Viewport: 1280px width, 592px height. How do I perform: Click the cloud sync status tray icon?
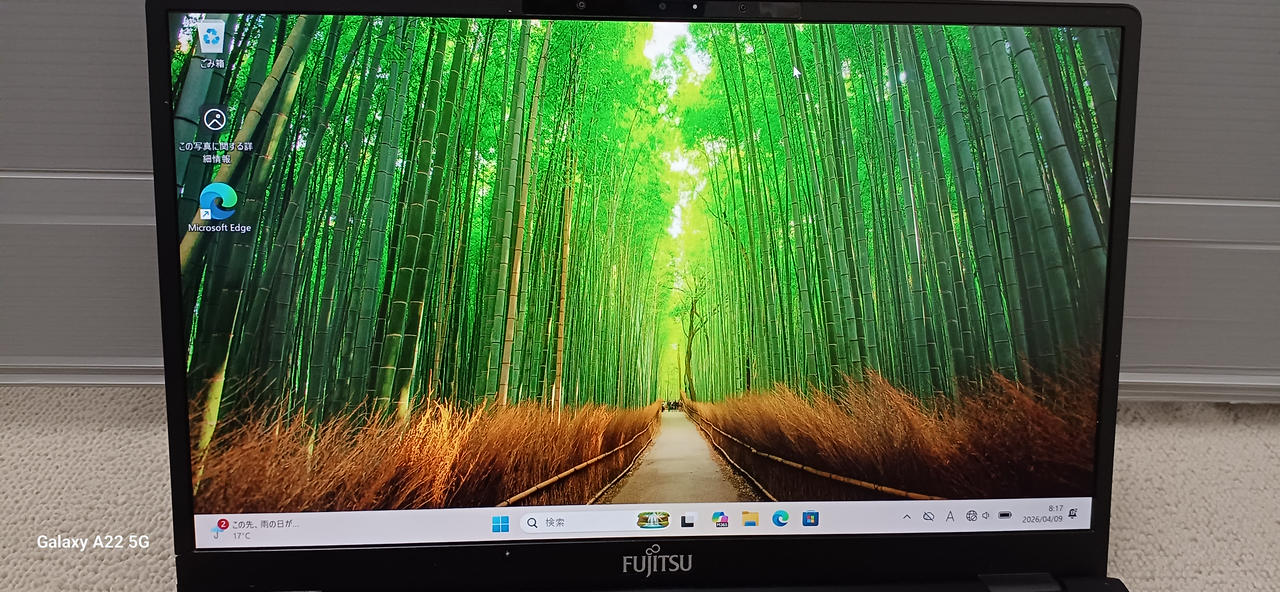click(x=928, y=517)
